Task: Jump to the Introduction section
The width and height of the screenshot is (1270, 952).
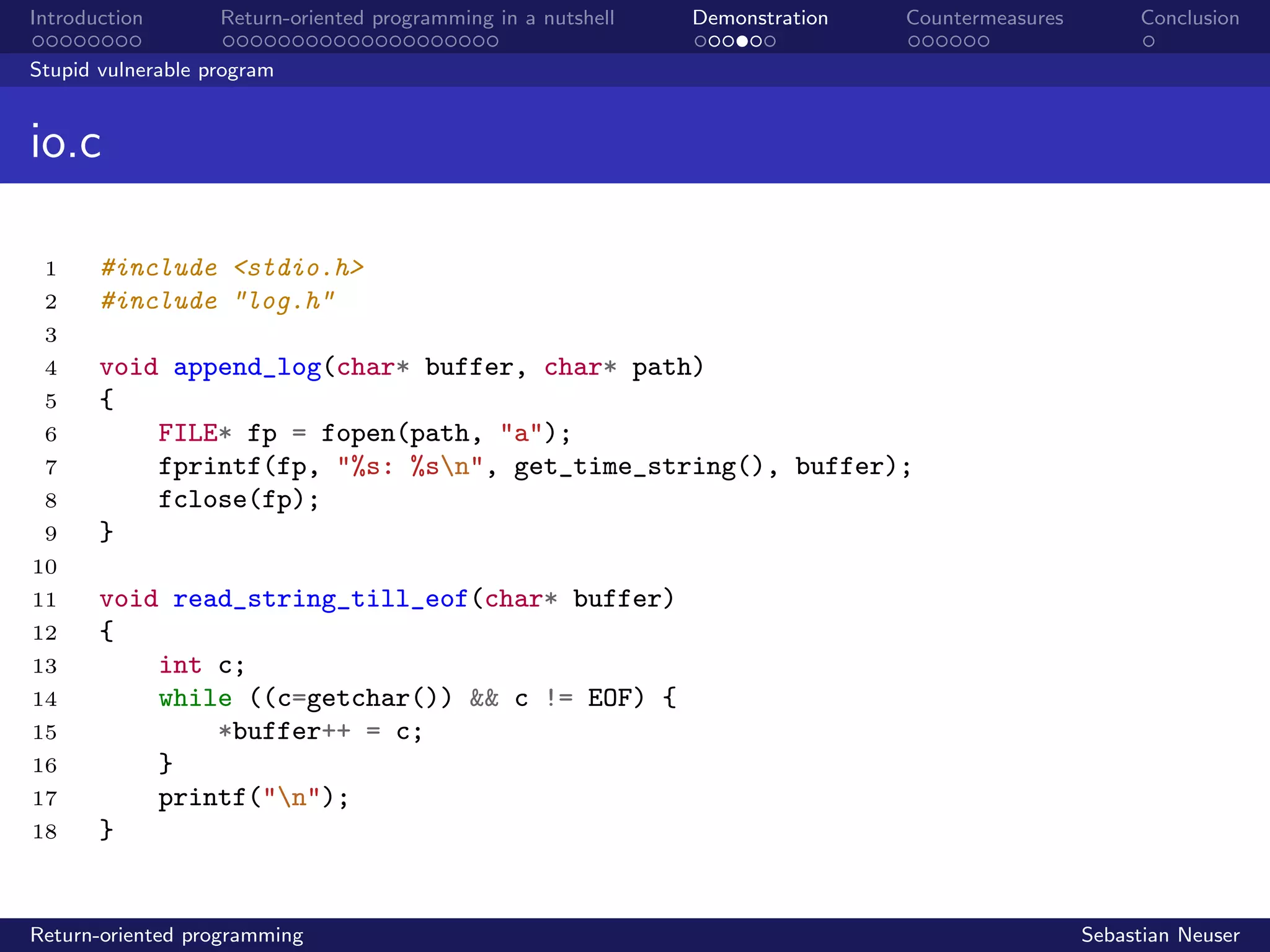Action: [x=86, y=18]
